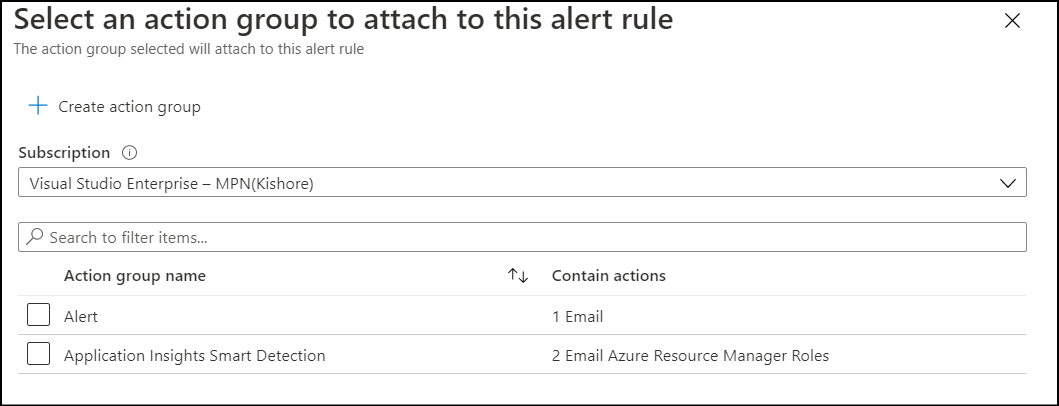Click the Create action group link
Screen dimensions: 1059x406
coord(129,106)
